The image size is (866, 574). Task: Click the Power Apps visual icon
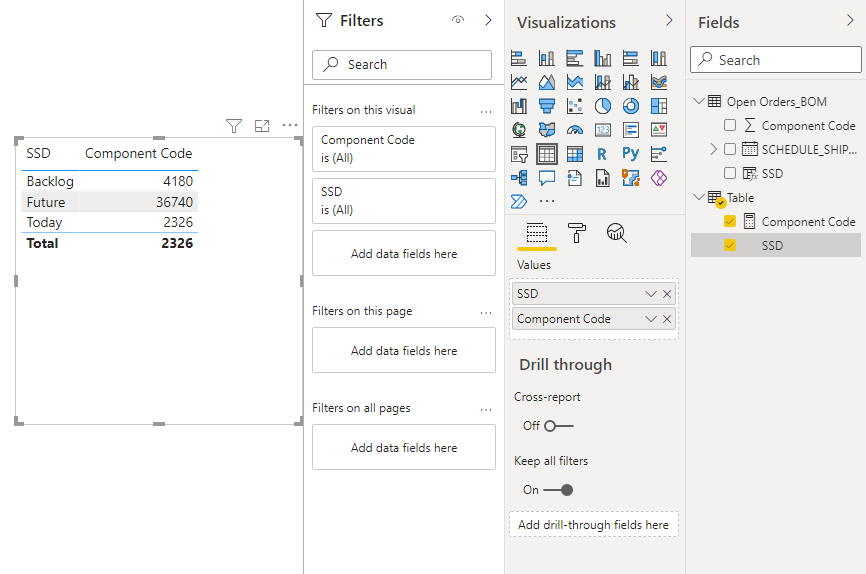click(x=659, y=178)
